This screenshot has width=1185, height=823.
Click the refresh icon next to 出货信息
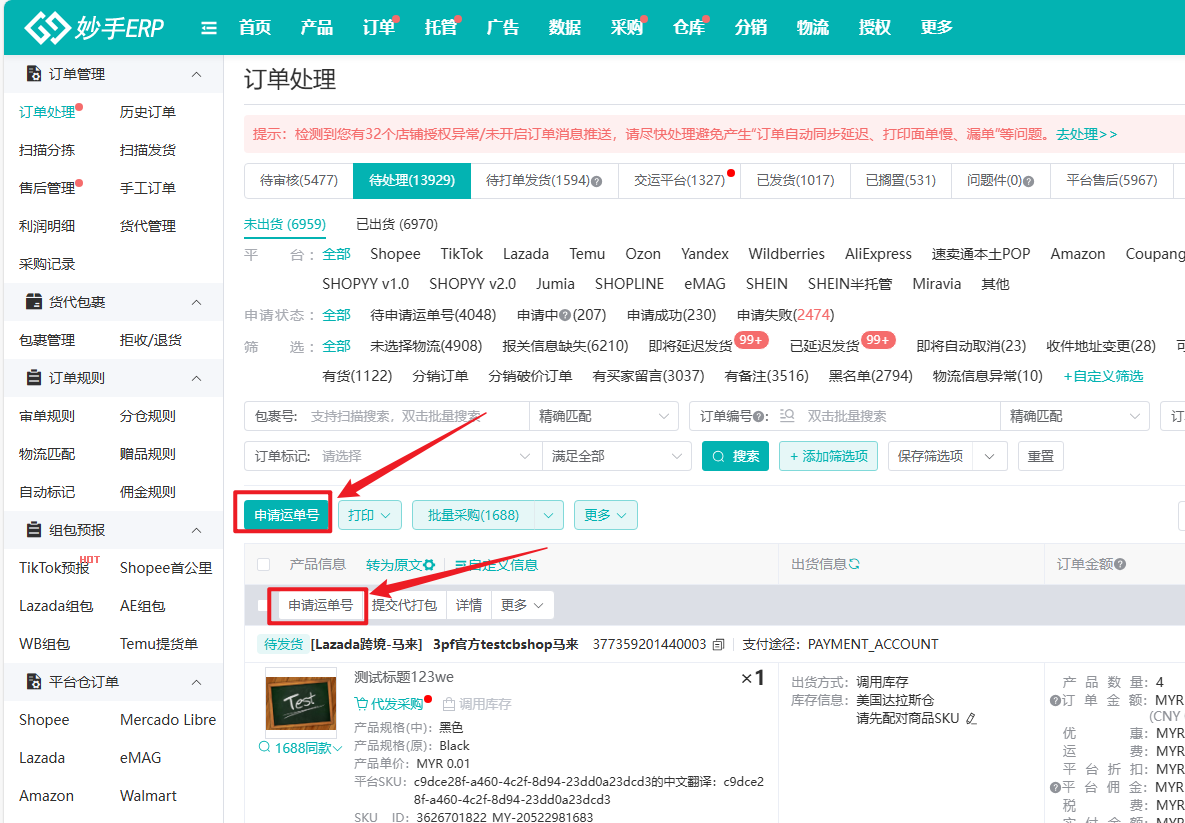(855, 564)
